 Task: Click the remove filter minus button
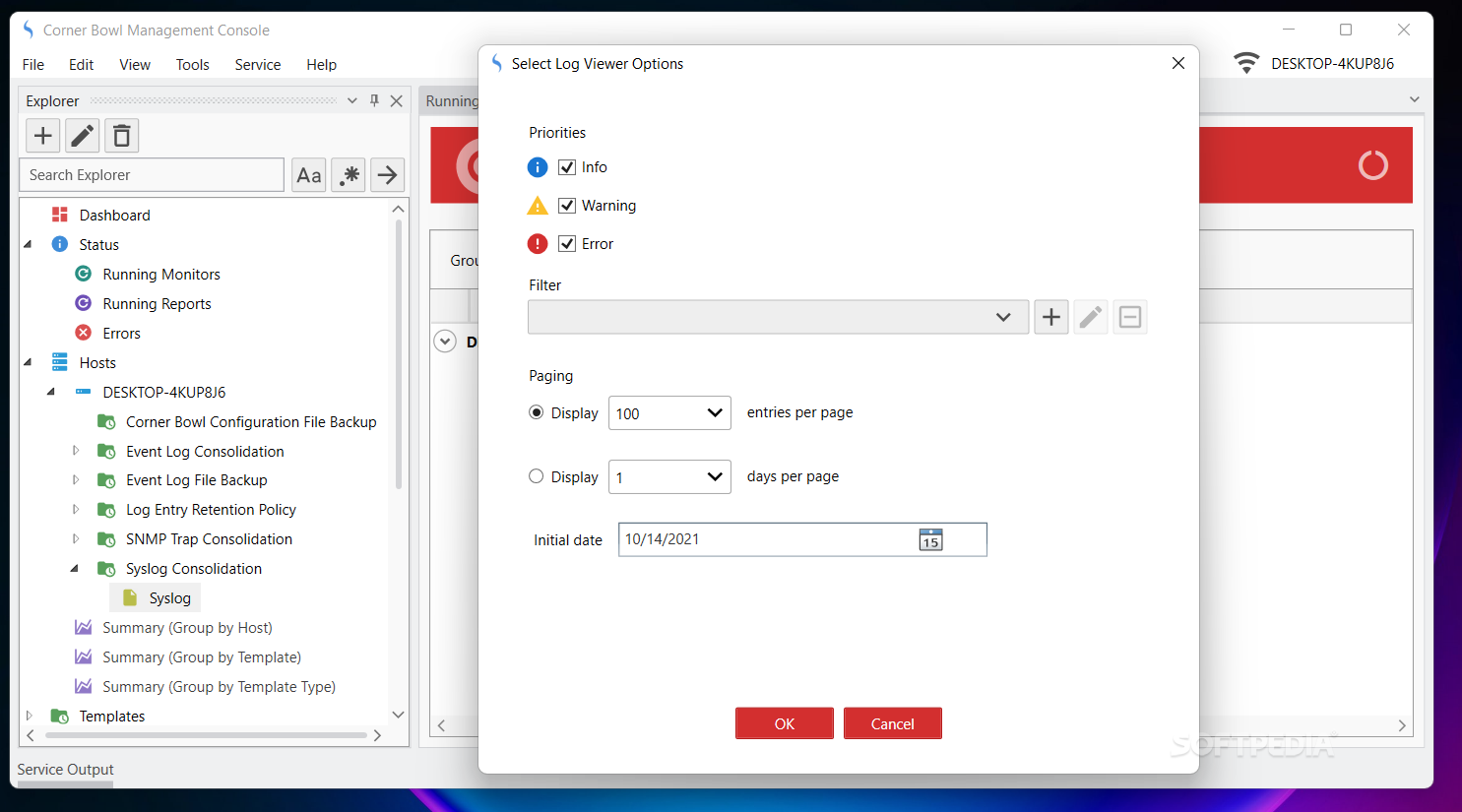(1130, 317)
